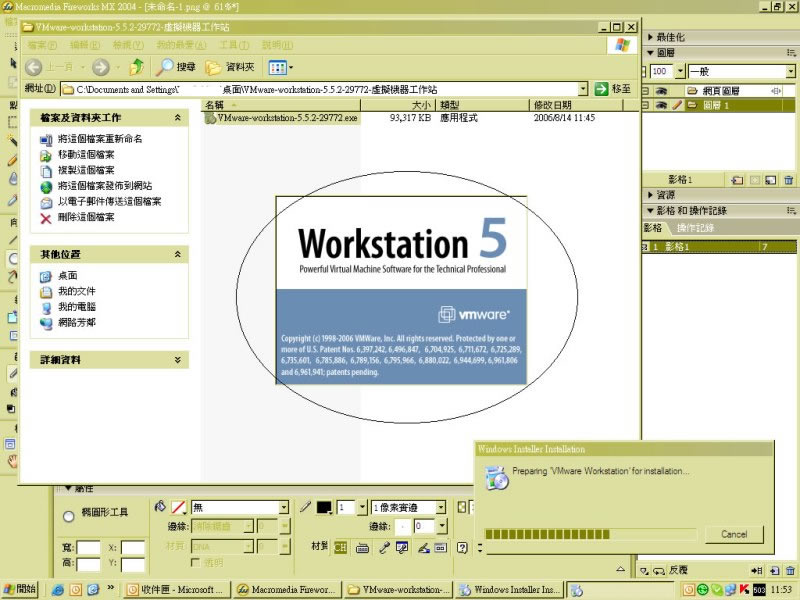
Task: Click the New Layer icon in Layers panel
Action: click(x=737, y=180)
